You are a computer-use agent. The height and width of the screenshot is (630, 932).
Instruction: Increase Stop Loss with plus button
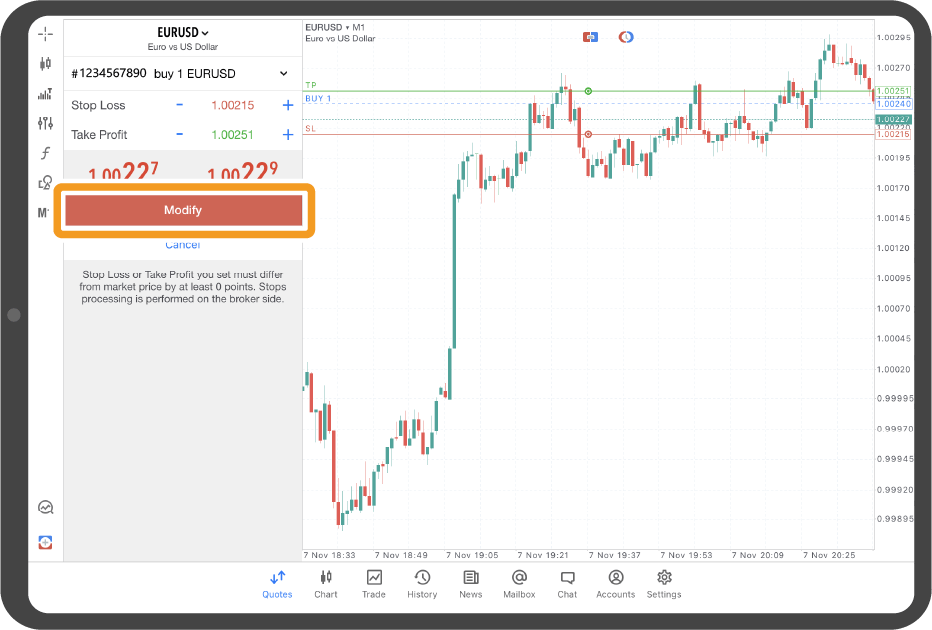point(288,105)
